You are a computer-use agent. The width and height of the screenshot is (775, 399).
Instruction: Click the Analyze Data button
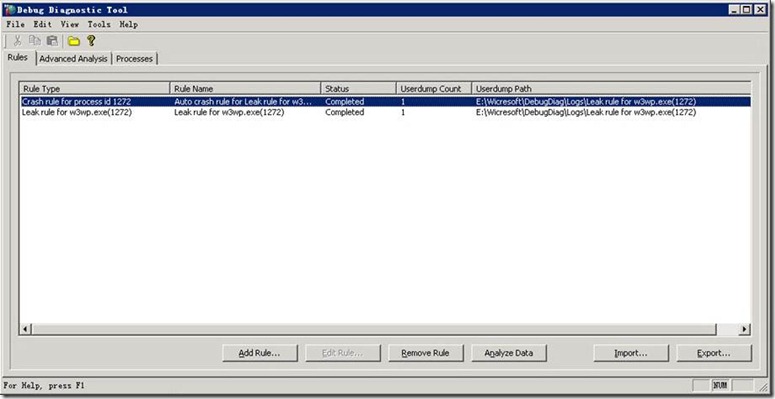(509, 353)
